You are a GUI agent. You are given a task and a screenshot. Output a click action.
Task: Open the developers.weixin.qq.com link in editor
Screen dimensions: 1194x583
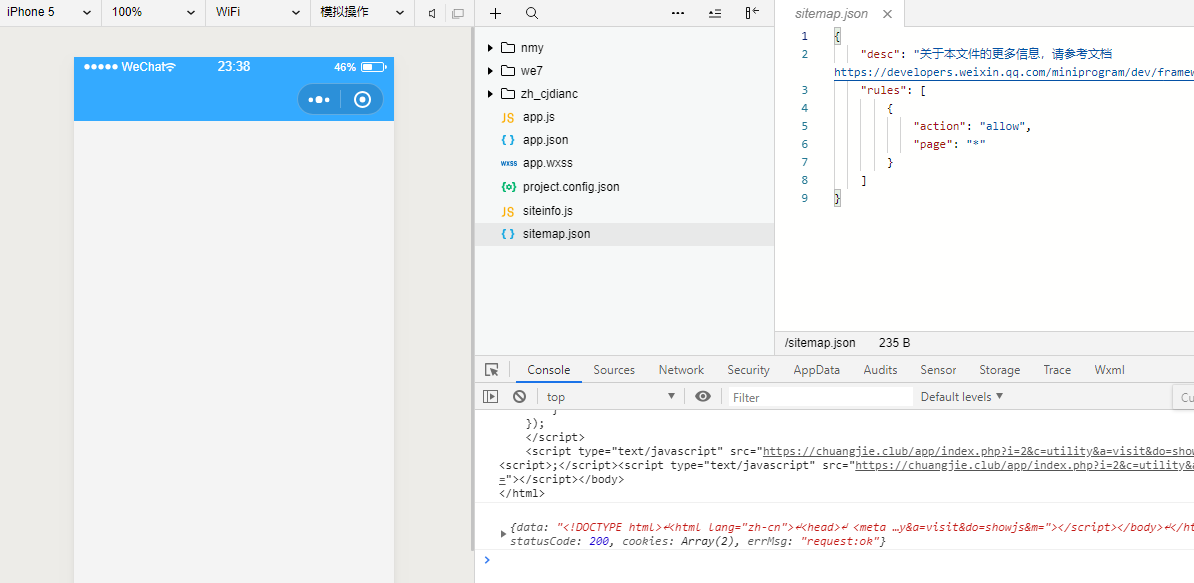click(x=1014, y=72)
